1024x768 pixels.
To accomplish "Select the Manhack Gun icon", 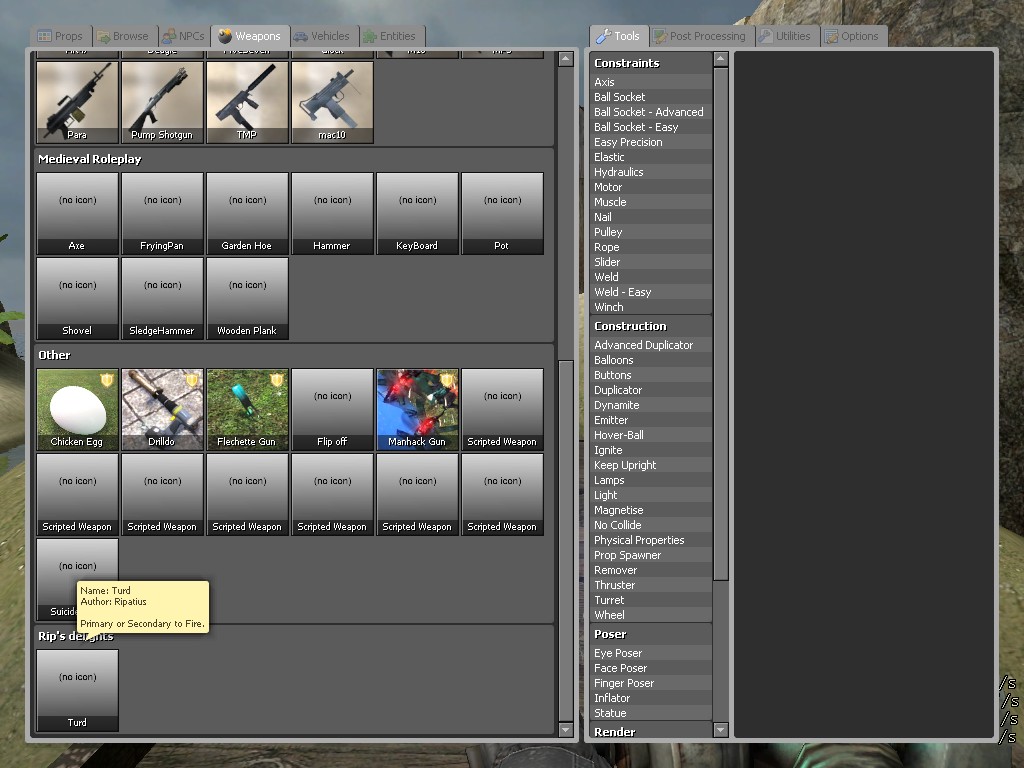I will (417, 409).
